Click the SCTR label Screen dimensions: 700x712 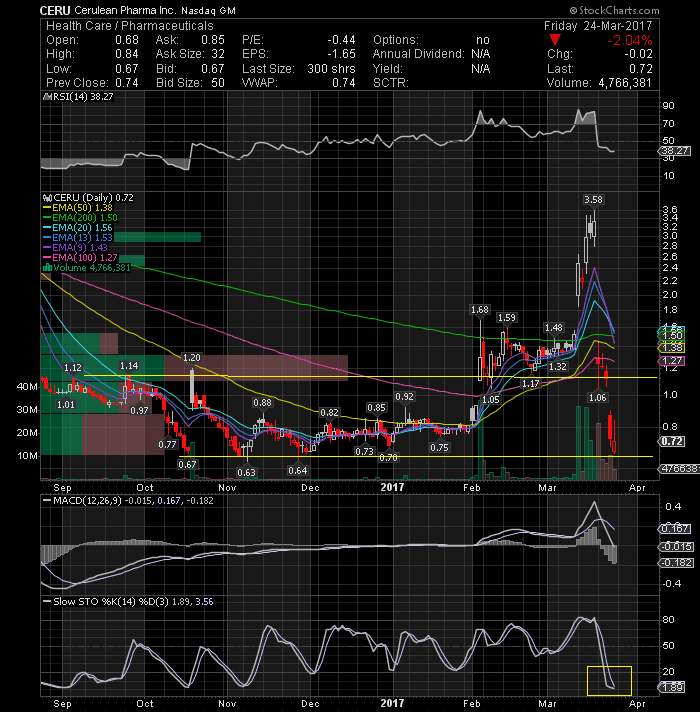[x=391, y=83]
